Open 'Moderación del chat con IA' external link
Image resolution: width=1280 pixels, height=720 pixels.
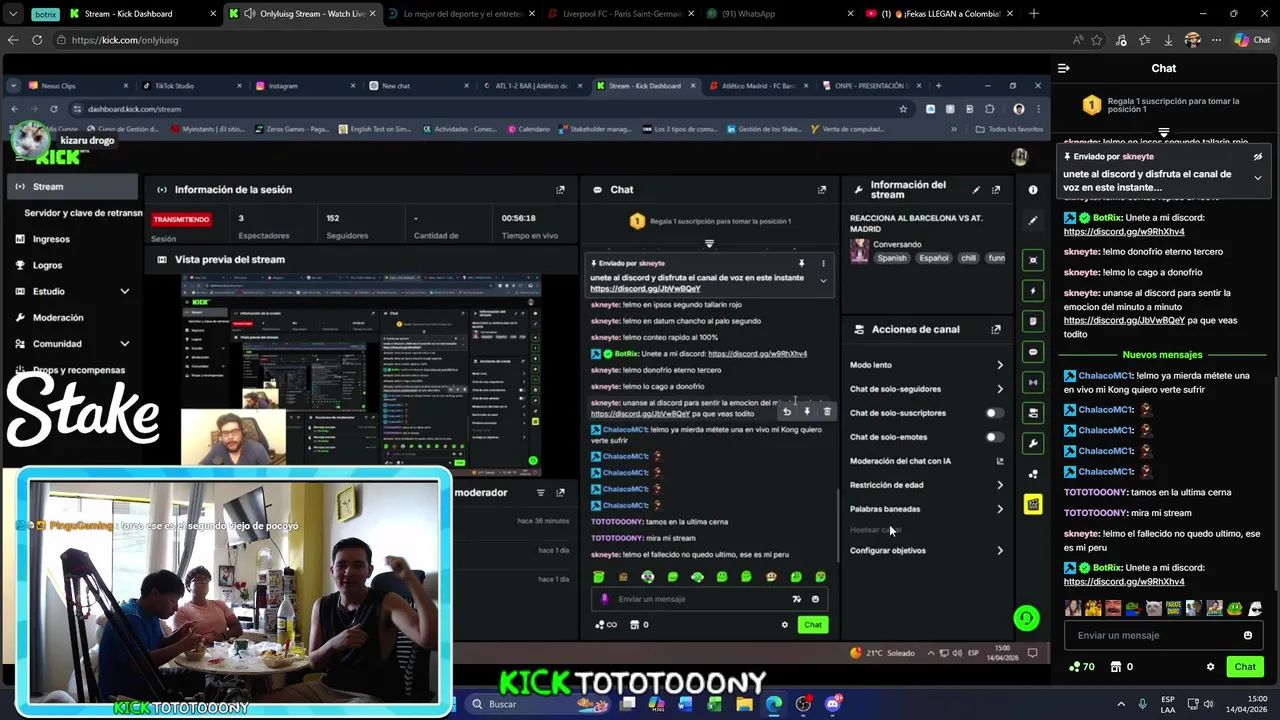tap(999, 461)
